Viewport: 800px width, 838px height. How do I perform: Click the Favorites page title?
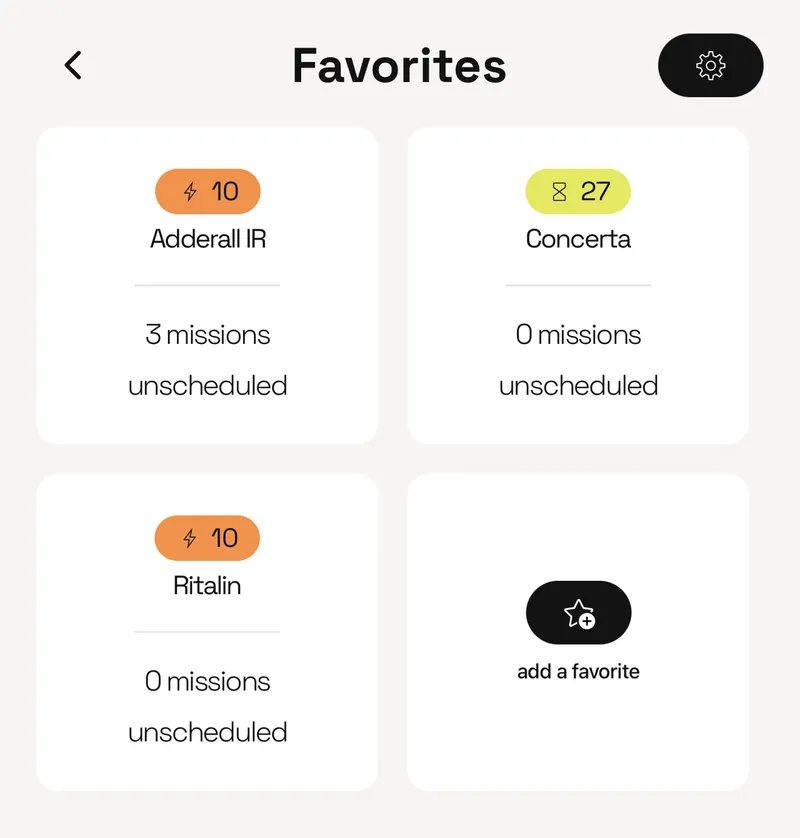pos(399,66)
